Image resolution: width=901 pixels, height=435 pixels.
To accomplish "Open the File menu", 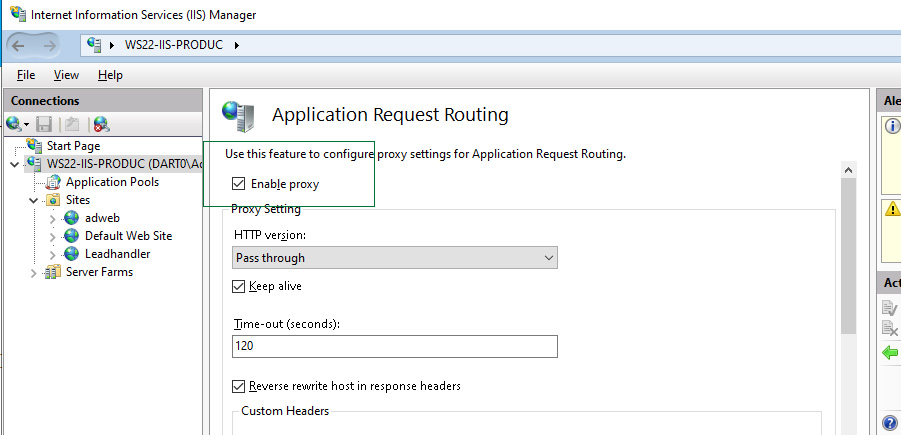I will pos(26,75).
